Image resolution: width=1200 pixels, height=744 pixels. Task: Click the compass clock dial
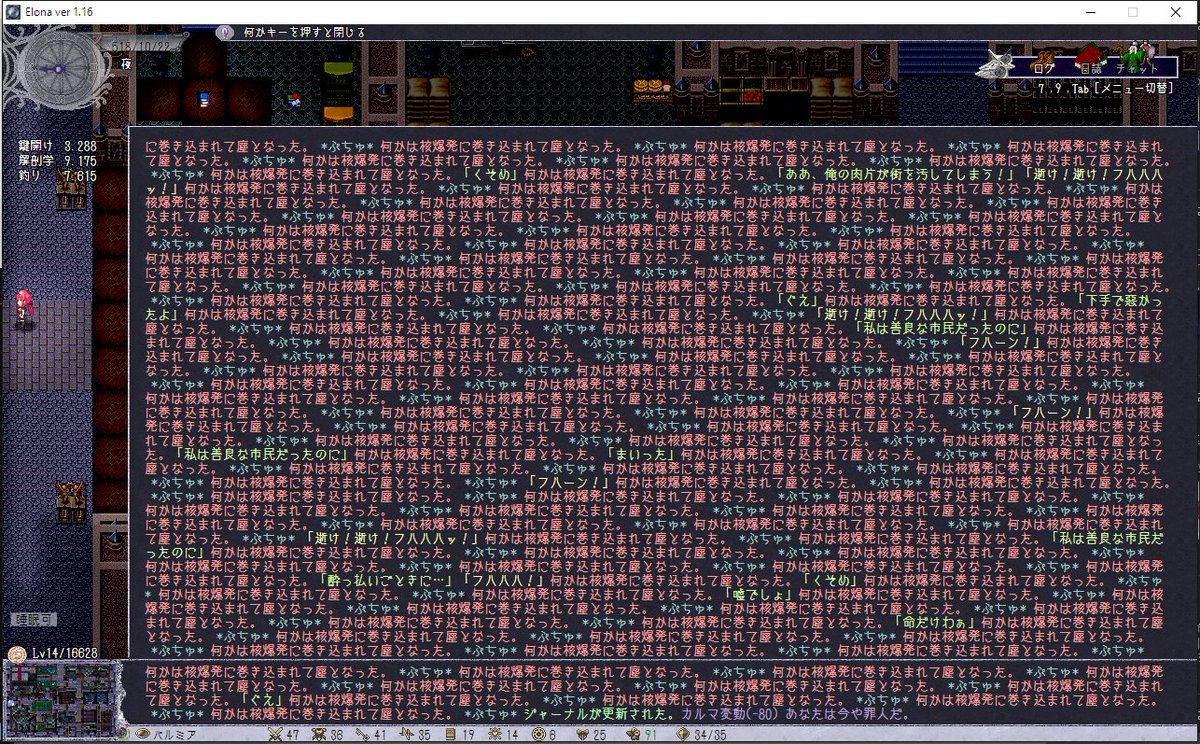(58, 68)
